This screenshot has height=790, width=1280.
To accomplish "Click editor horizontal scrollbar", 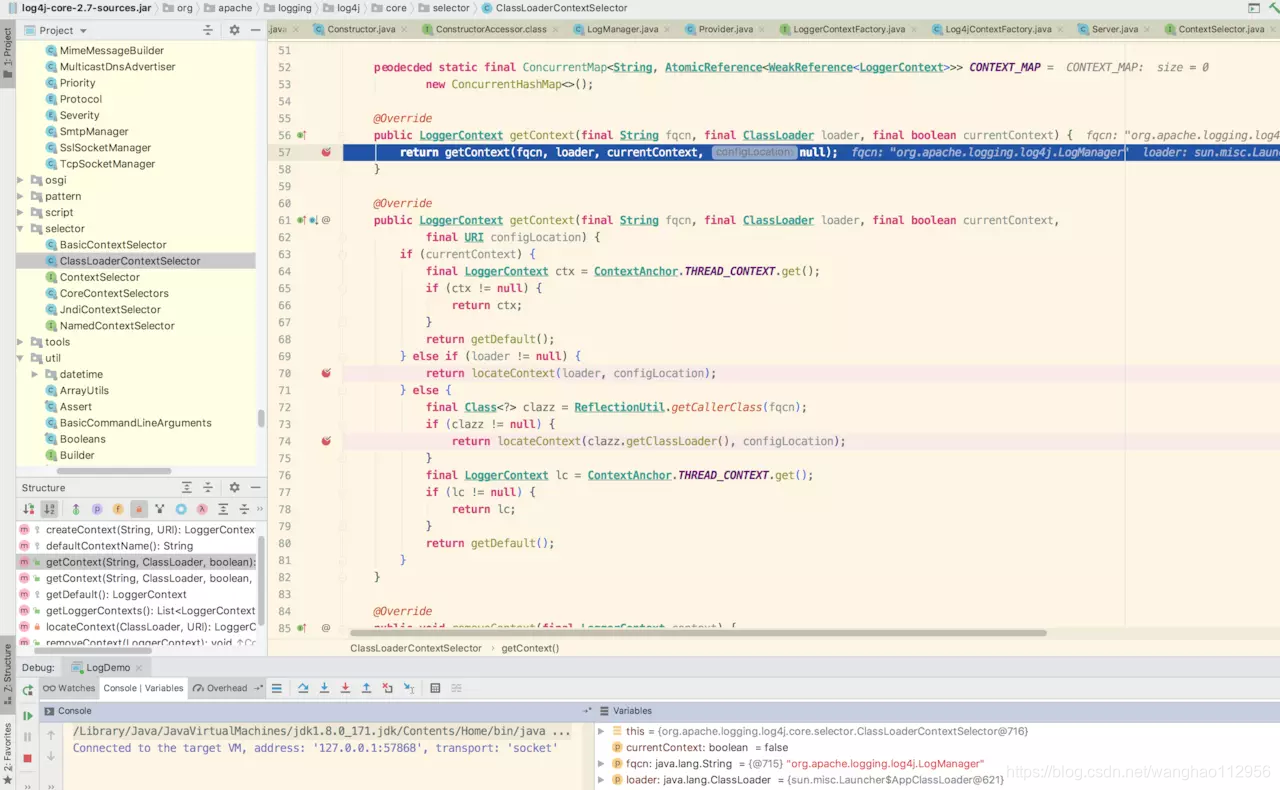I will 697,633.
